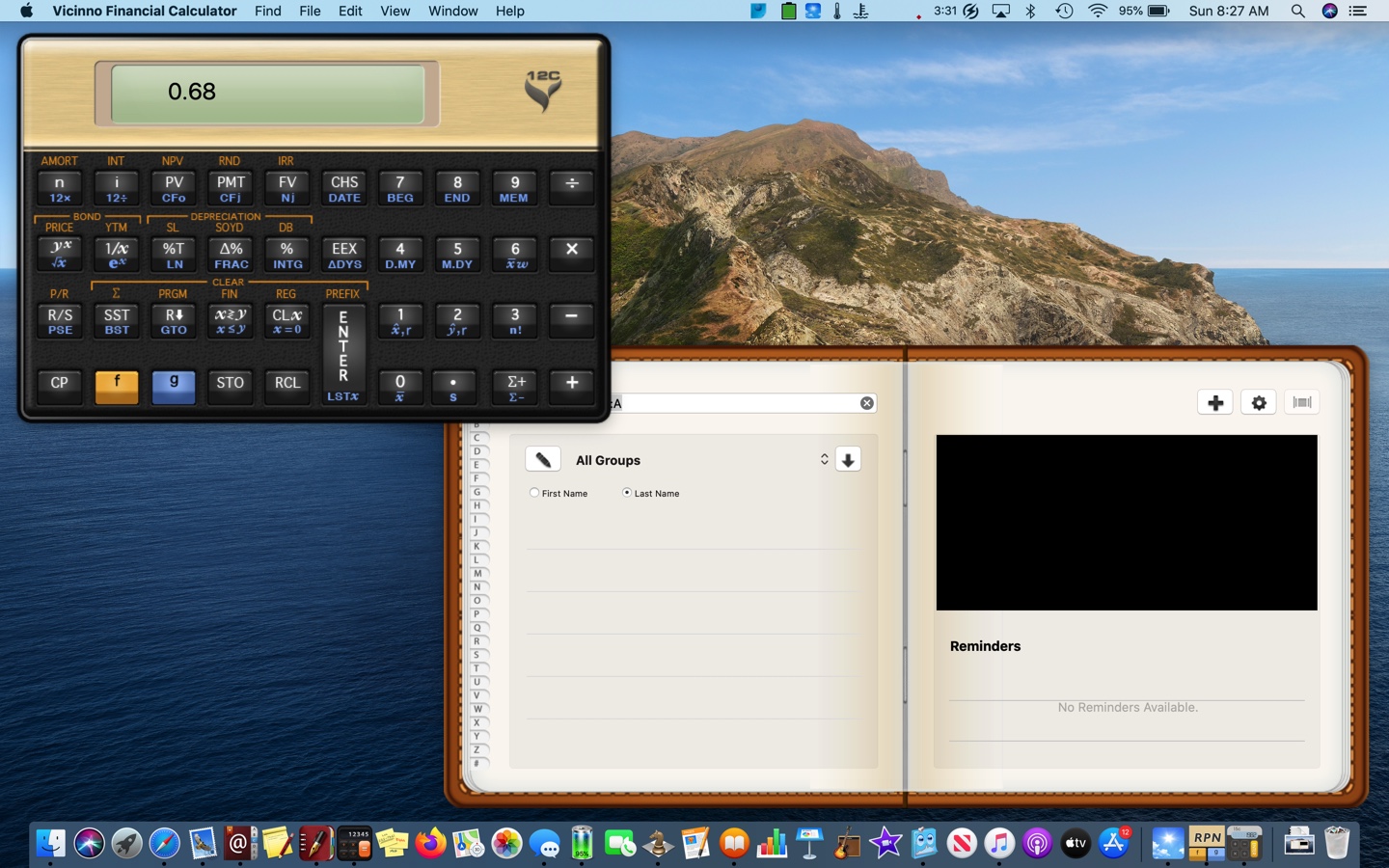The height and width of the screenshot is (868, 1389).
Task: Open the File menu
Action: coord(311,11)
